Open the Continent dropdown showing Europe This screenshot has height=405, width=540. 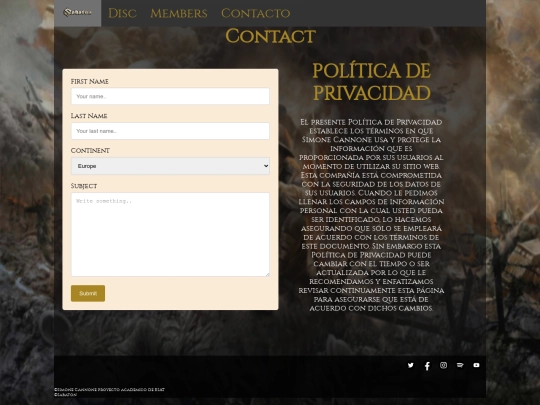coord(170,166)
